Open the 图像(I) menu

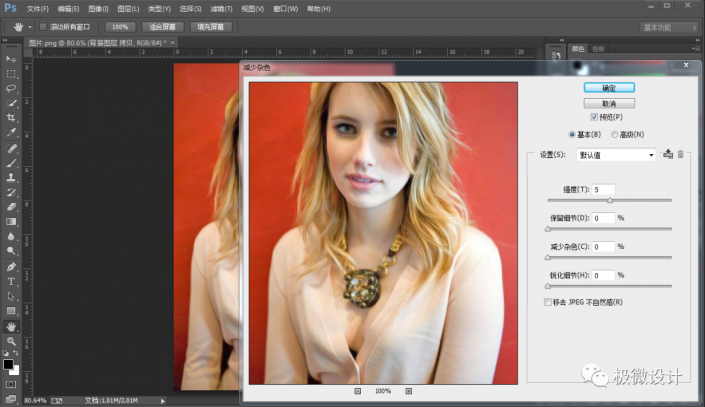click(97, 8)
